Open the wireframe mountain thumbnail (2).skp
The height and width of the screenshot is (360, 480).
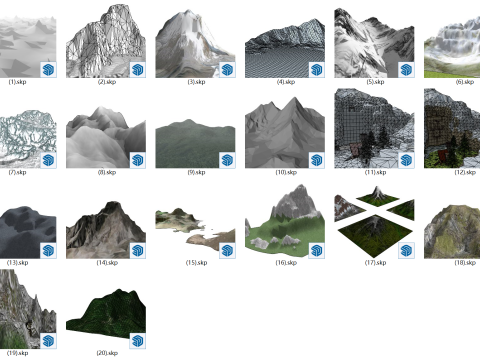106,41
